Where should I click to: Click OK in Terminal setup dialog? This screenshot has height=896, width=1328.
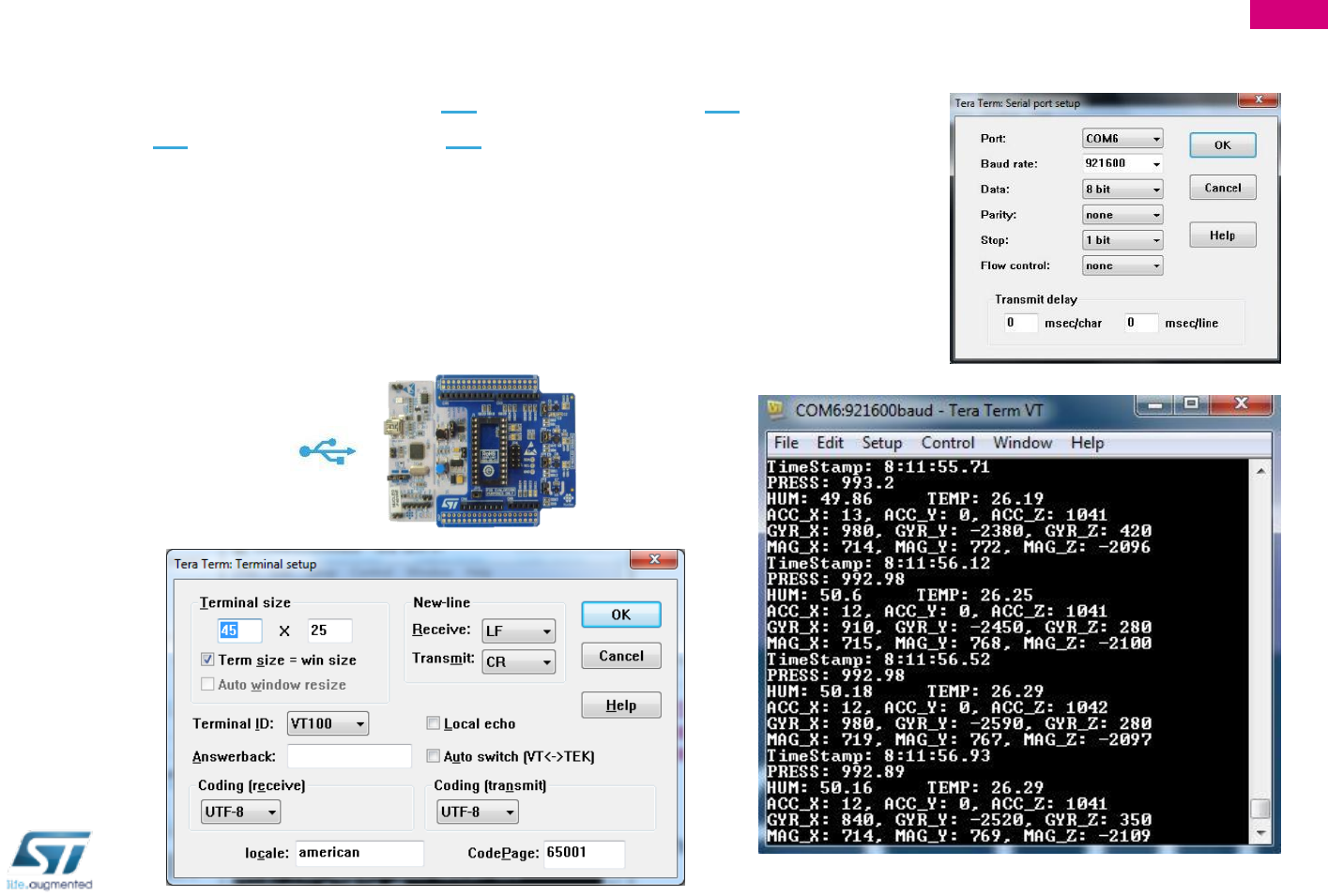pyautogui.click(x=621, y=615)
